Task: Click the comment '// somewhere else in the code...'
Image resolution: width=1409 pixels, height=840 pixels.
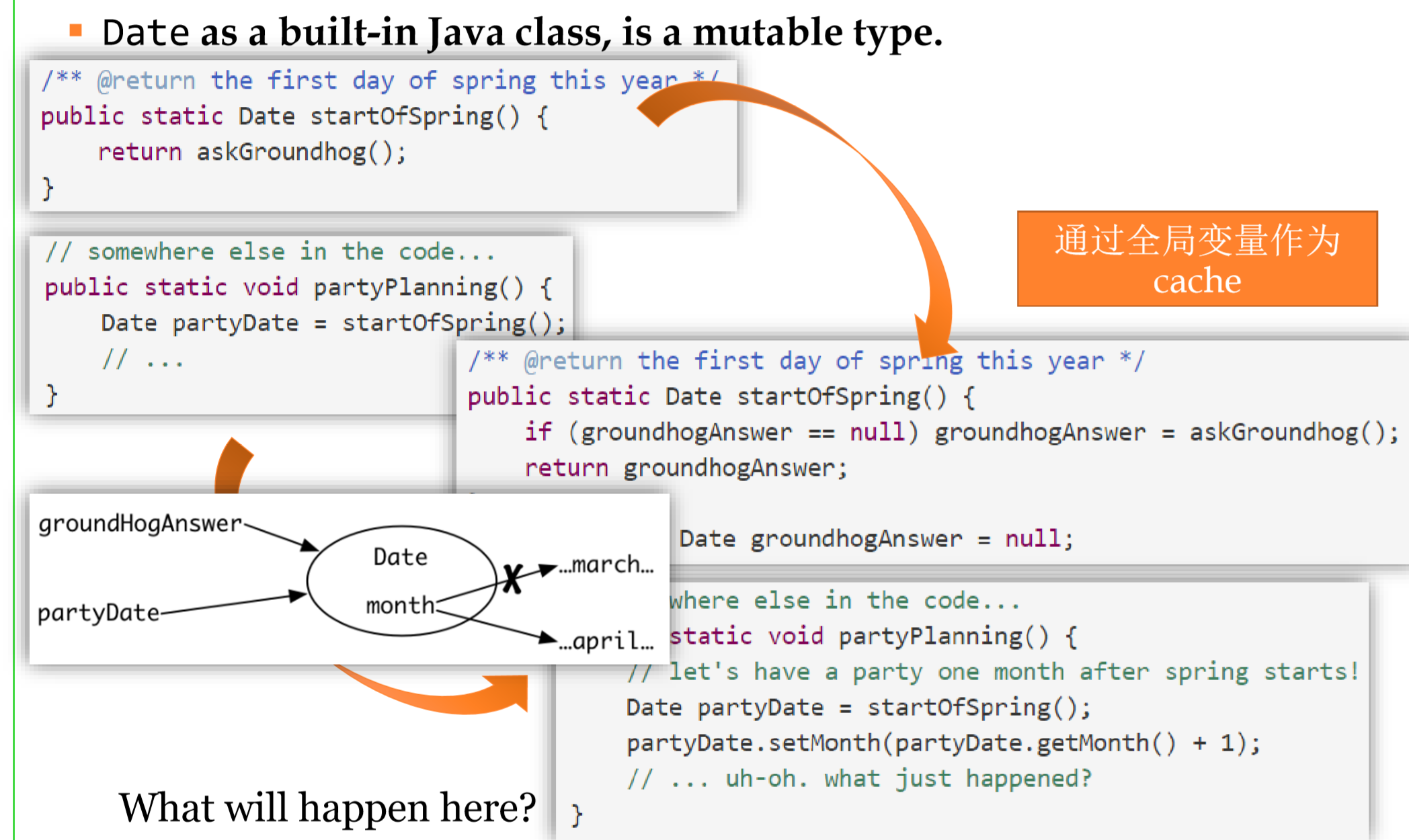Action: click(x=270, y=252)
